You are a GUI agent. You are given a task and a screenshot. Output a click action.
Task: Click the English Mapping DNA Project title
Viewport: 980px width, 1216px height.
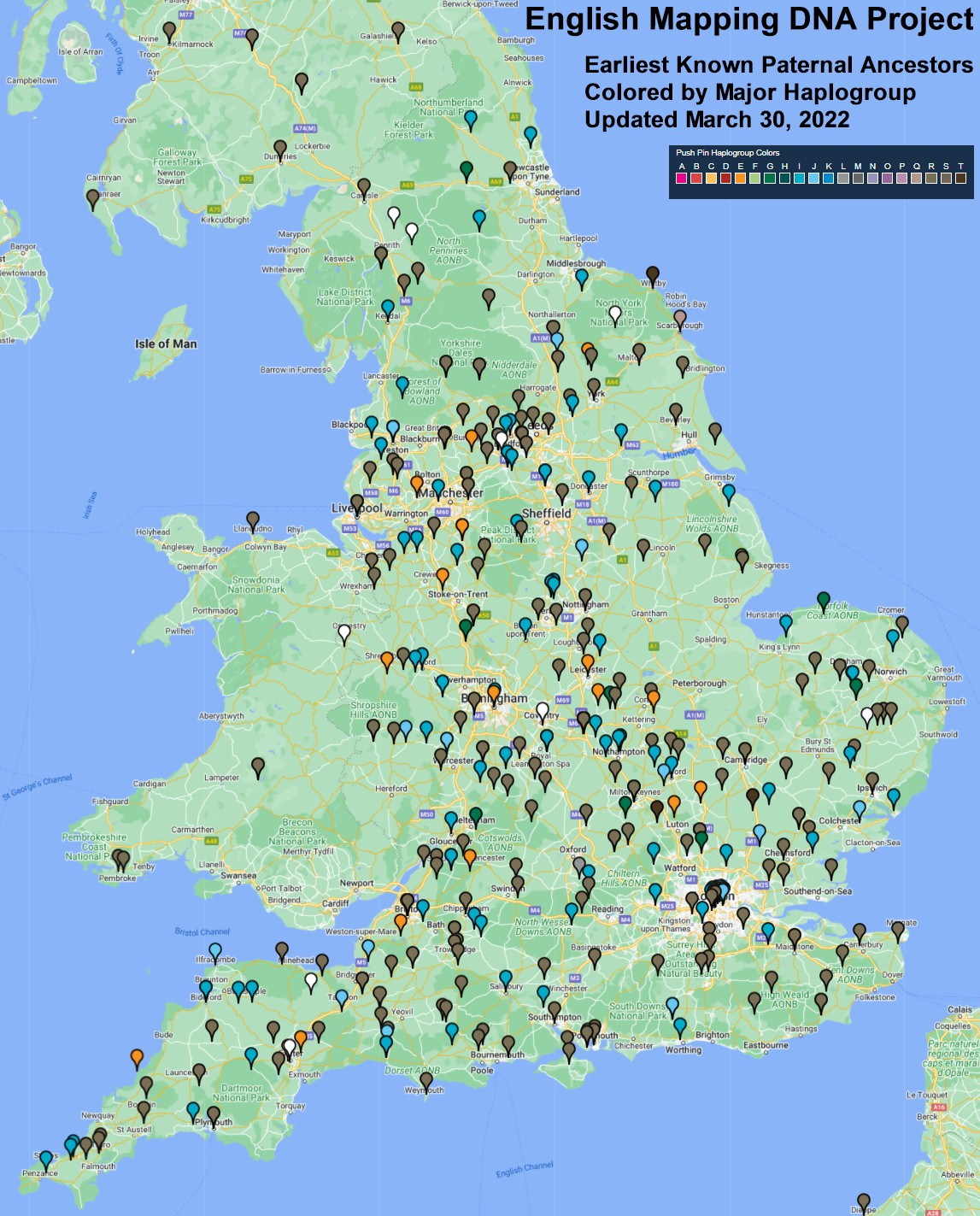click(x=748, y=19)
